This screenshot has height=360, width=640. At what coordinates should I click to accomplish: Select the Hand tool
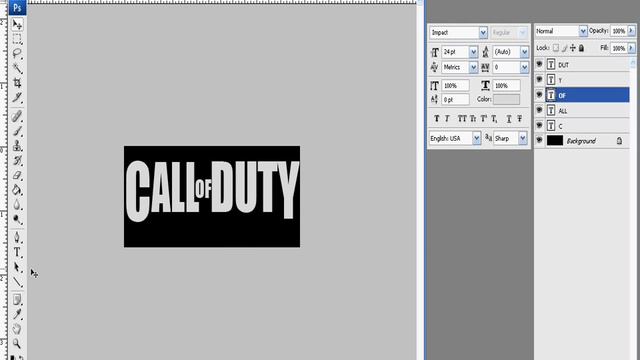tap(17, 329)
